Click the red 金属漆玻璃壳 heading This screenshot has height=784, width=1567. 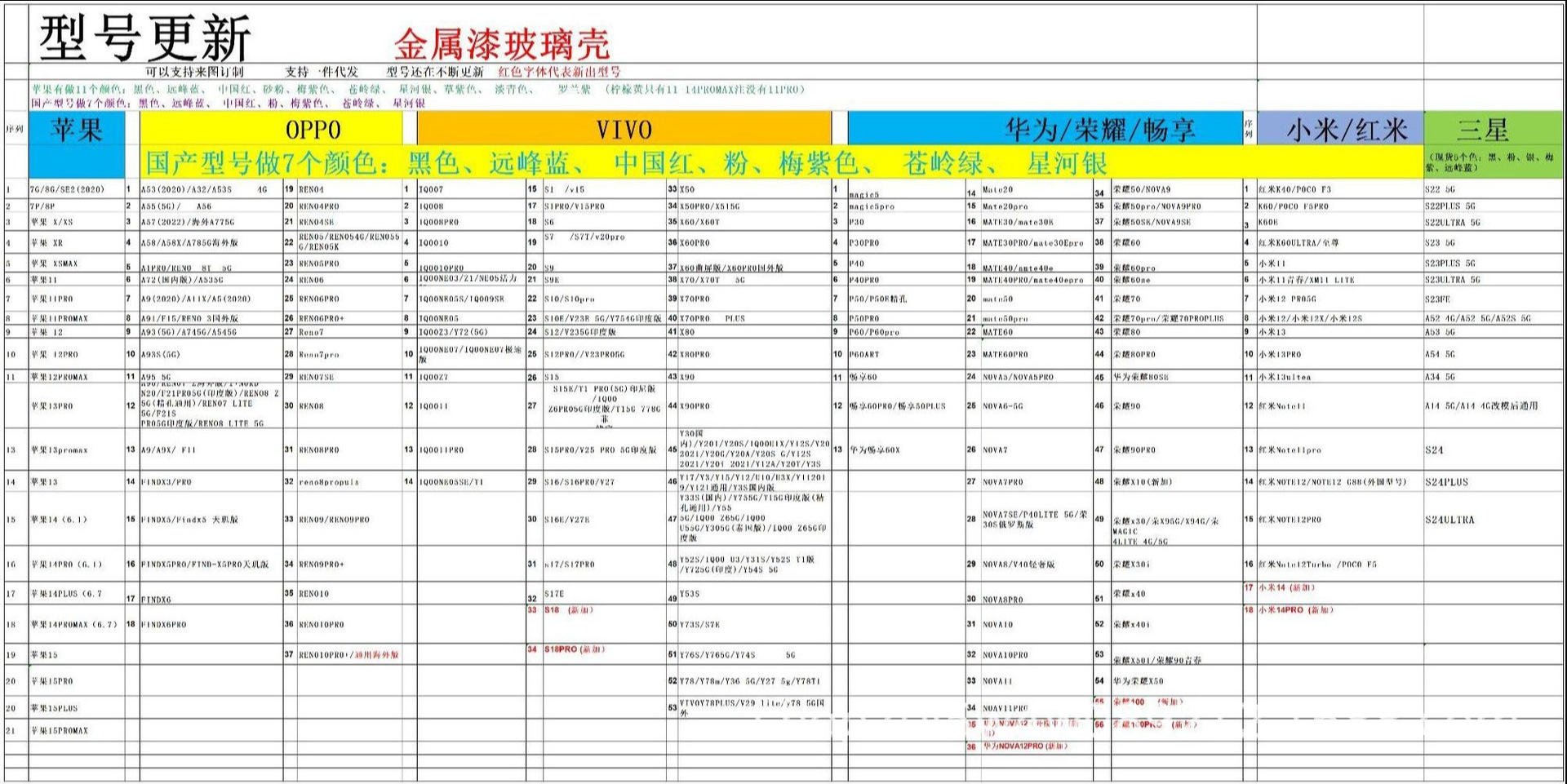click(x=502, y=44)
